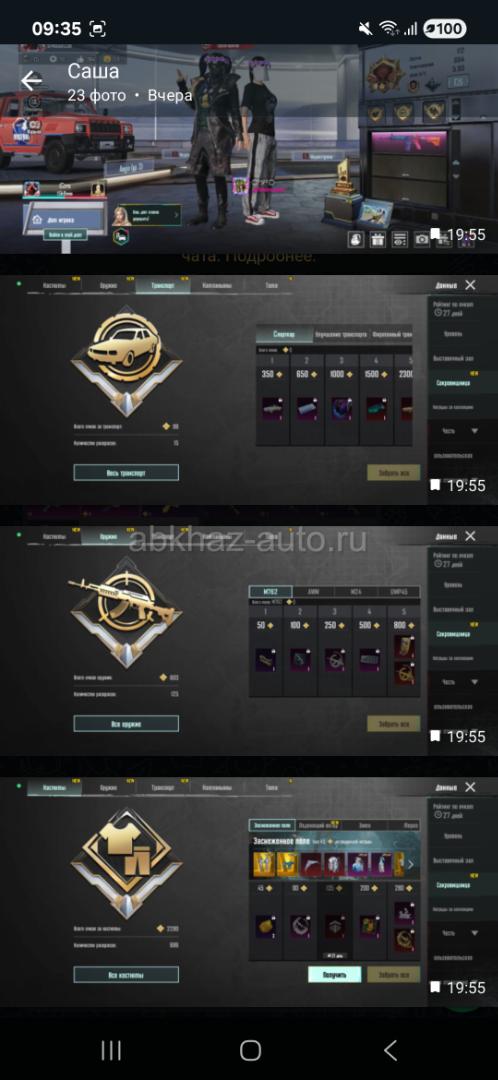Click the Получить button in the costumes screenshot
The image size is (498, 1080).
click(x=335, y=975)
